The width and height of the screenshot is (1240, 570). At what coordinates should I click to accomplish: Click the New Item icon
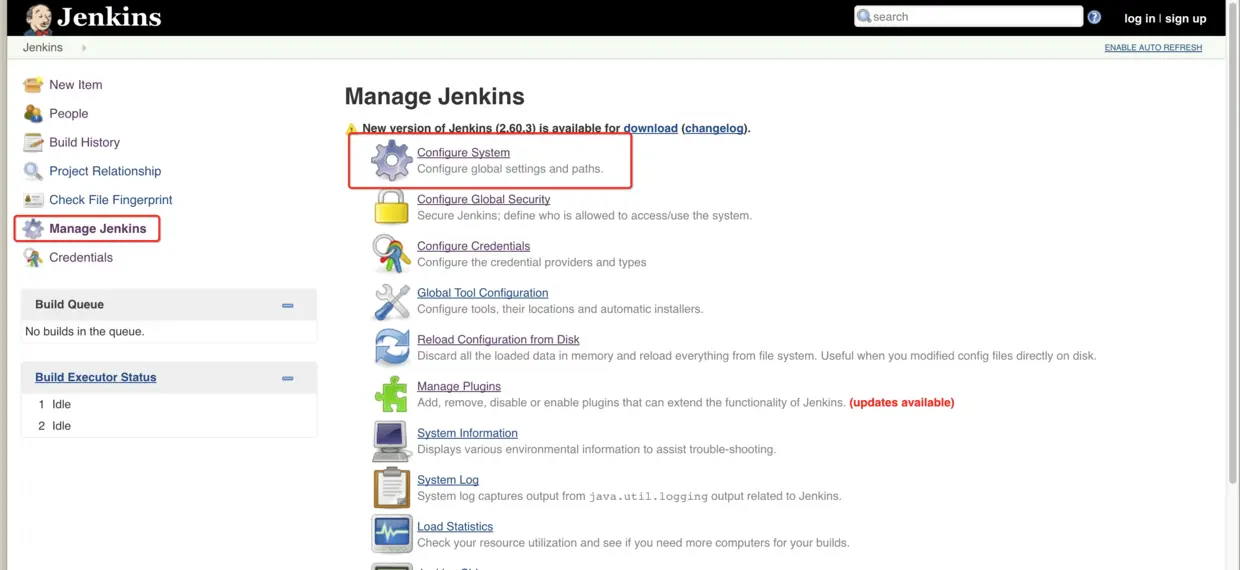point(33,85)
